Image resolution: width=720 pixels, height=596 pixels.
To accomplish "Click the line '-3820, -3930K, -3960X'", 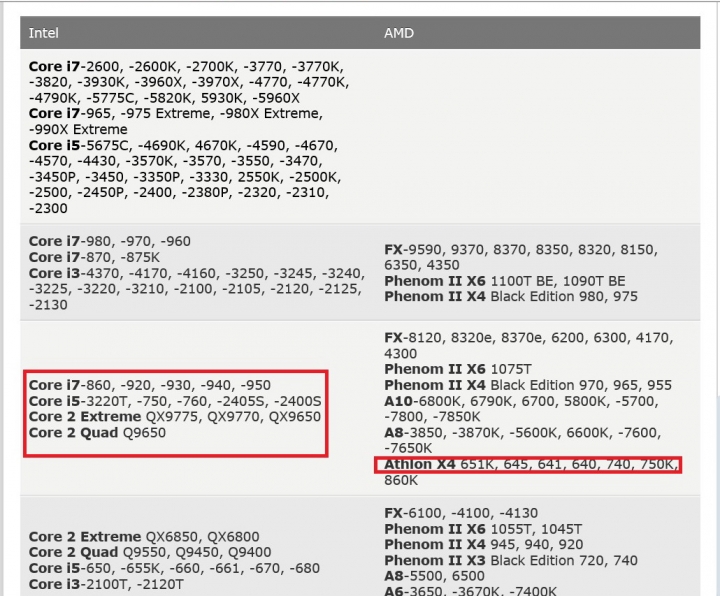I will click(189, 83).
